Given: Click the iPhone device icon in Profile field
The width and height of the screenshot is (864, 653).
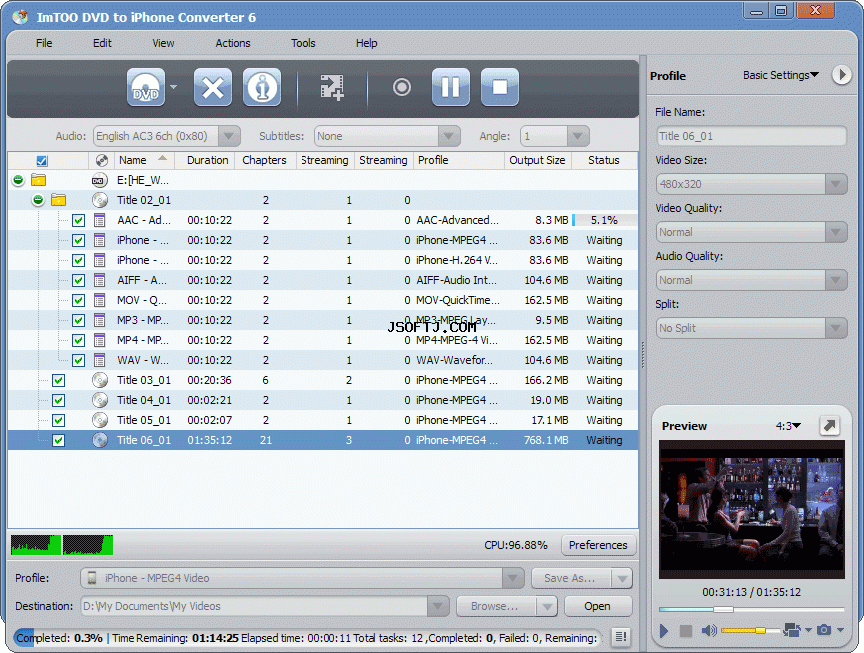Looking at the screenshot, I should [x=92, y=578].
